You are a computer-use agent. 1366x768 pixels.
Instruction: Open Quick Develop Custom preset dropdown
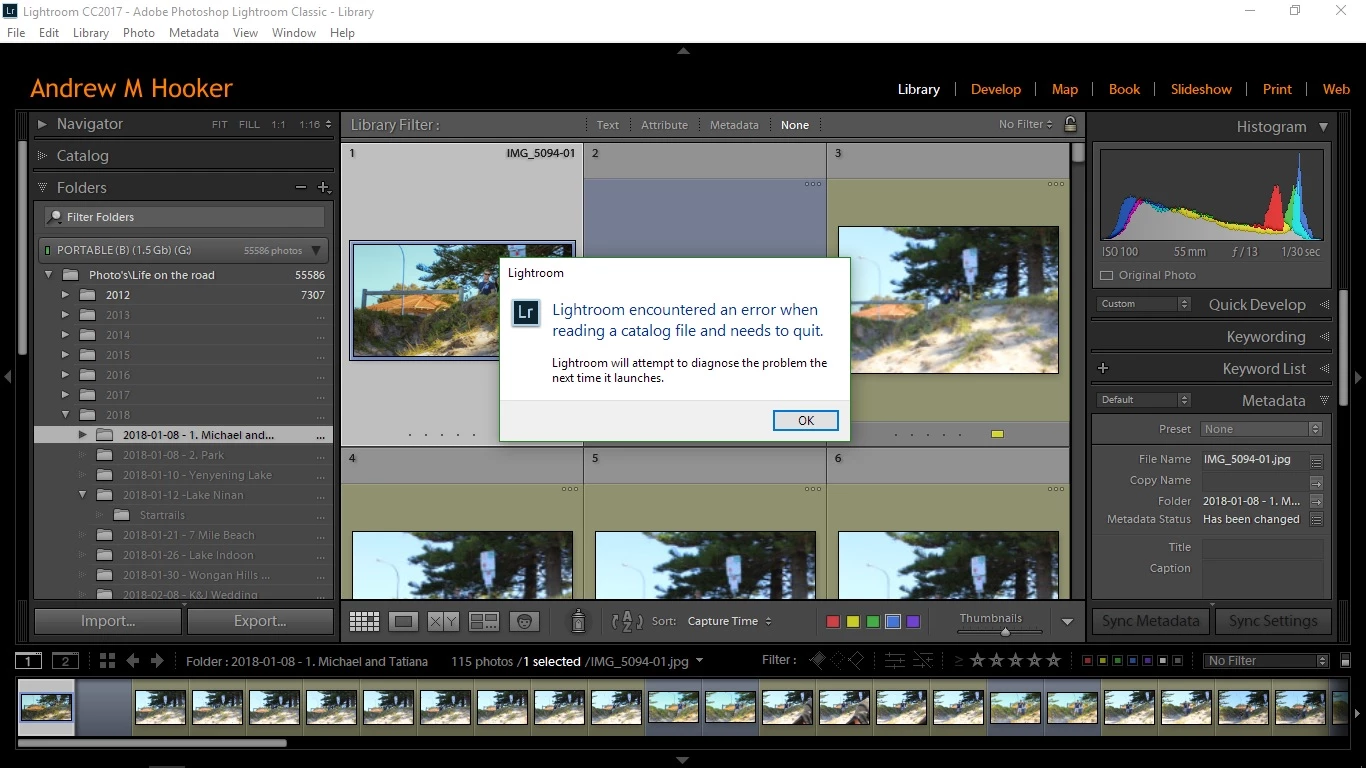1144,304
